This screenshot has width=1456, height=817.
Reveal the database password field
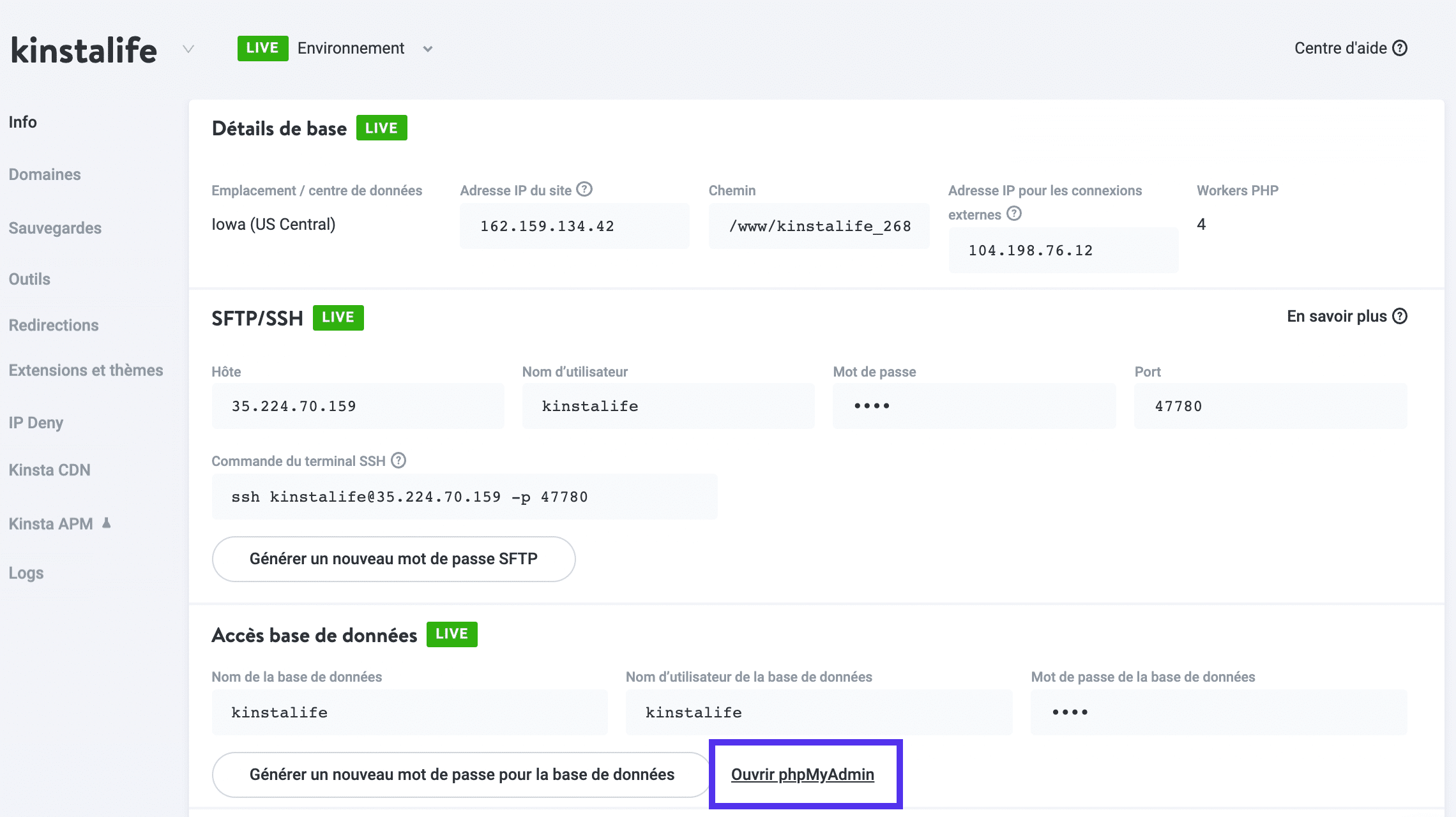(1218, 712)
